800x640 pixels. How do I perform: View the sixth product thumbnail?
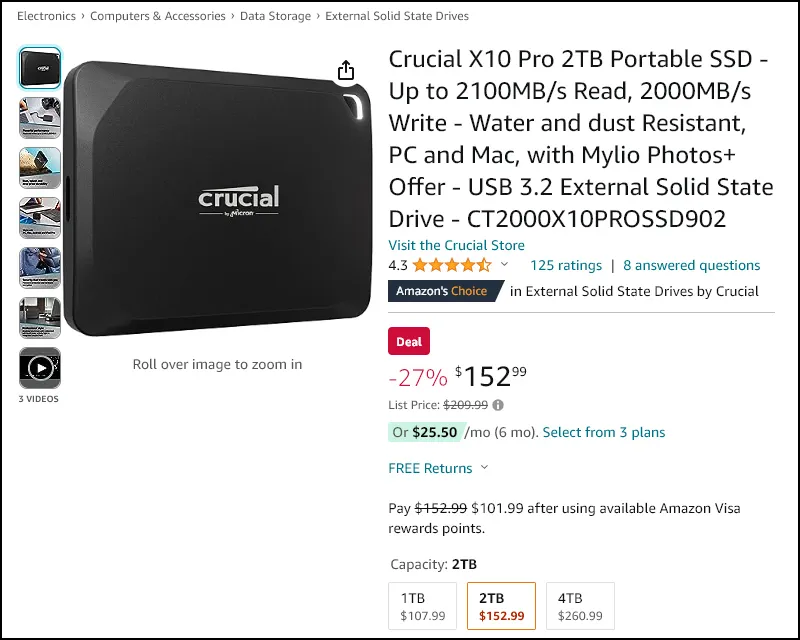(40, 318)
